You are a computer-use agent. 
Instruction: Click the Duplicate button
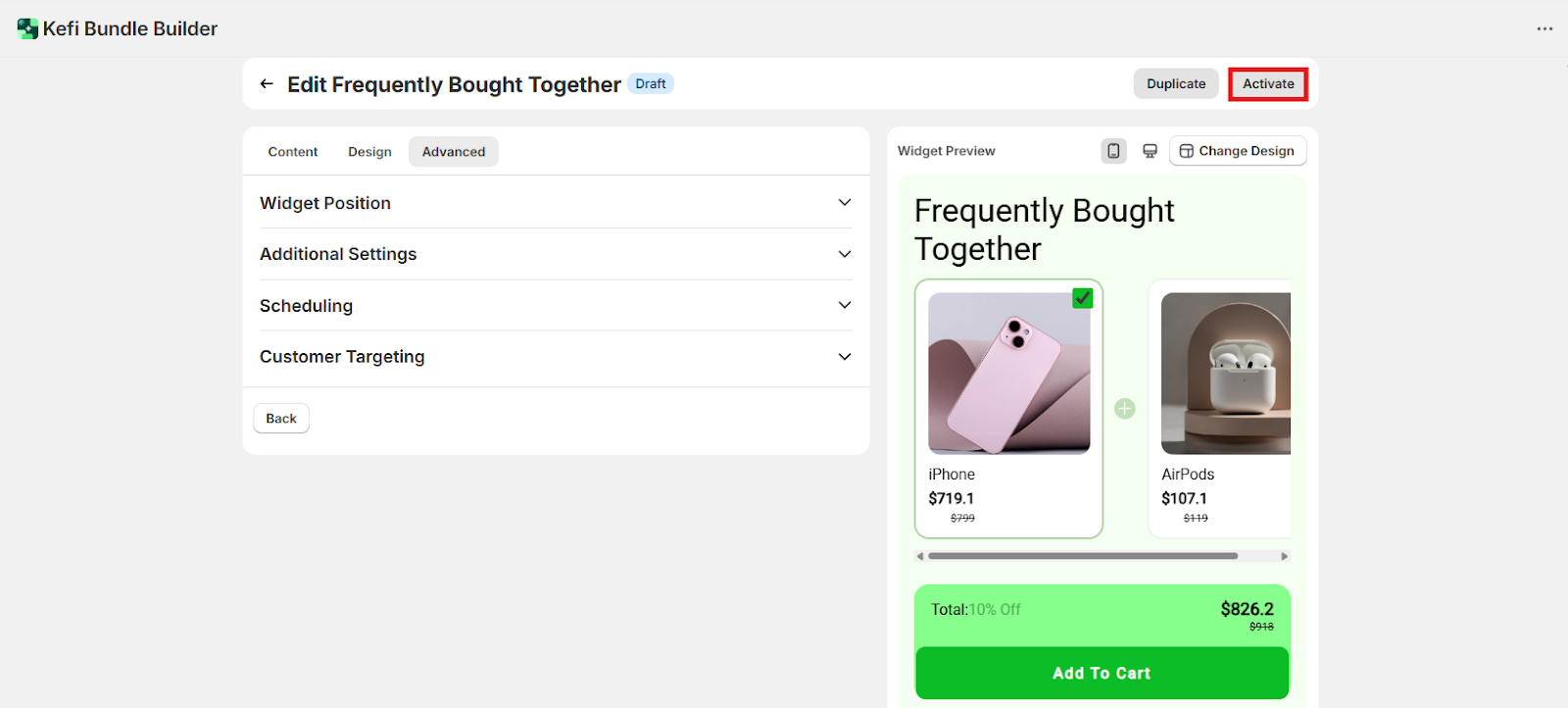(x=1176, y=84)
